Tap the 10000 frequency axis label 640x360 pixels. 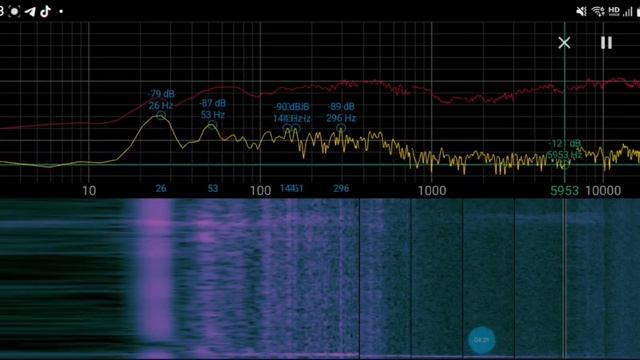click(603, 191)
